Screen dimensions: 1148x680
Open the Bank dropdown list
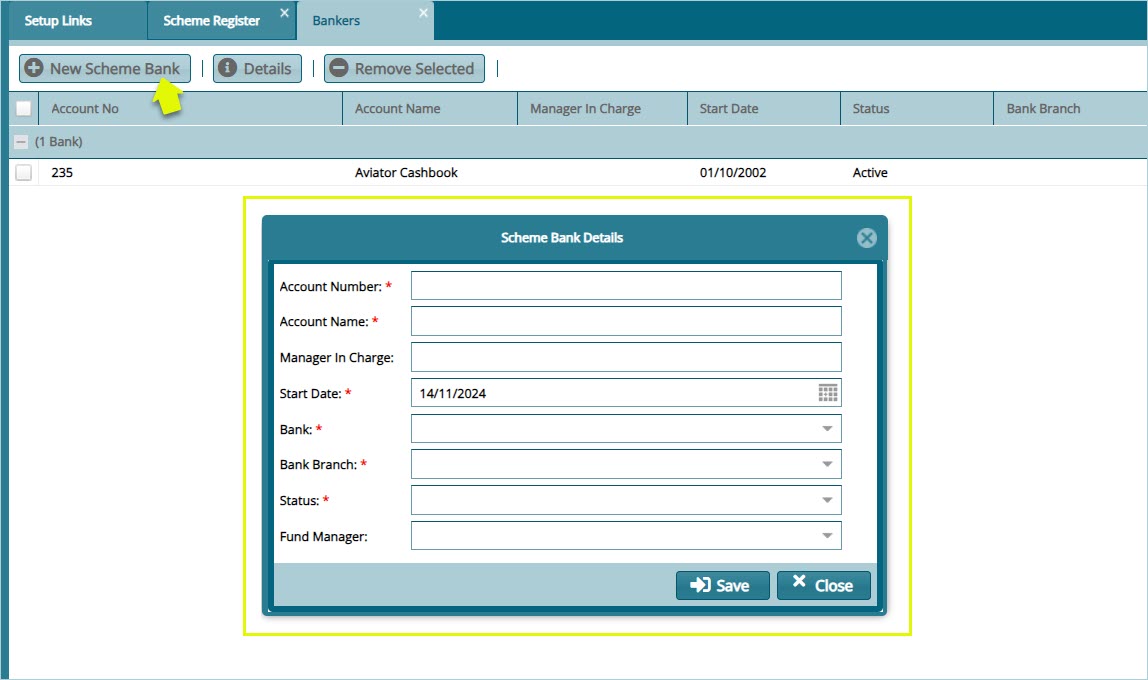(x=827, y=429)
